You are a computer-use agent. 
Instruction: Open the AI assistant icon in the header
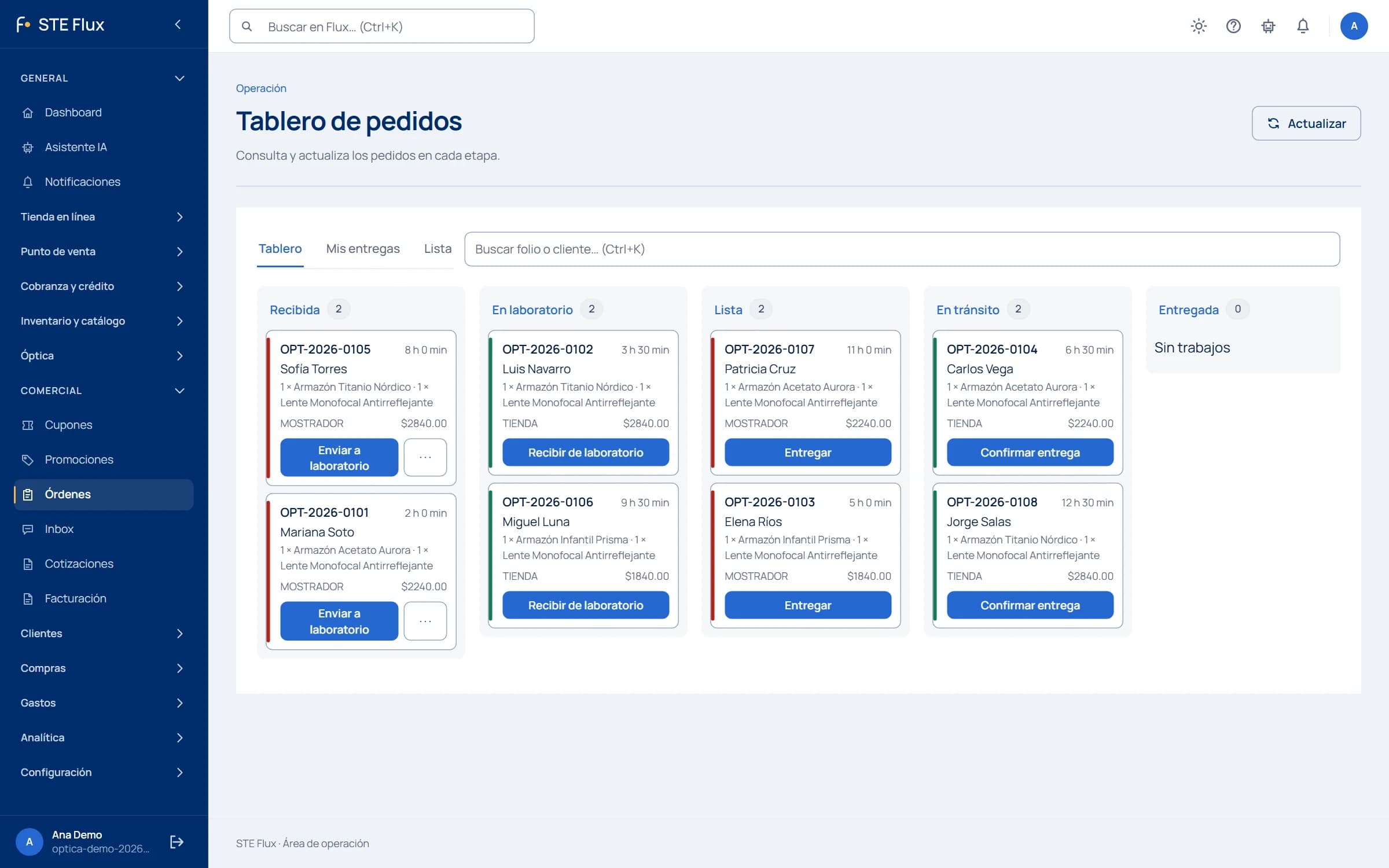point(1268,26)
